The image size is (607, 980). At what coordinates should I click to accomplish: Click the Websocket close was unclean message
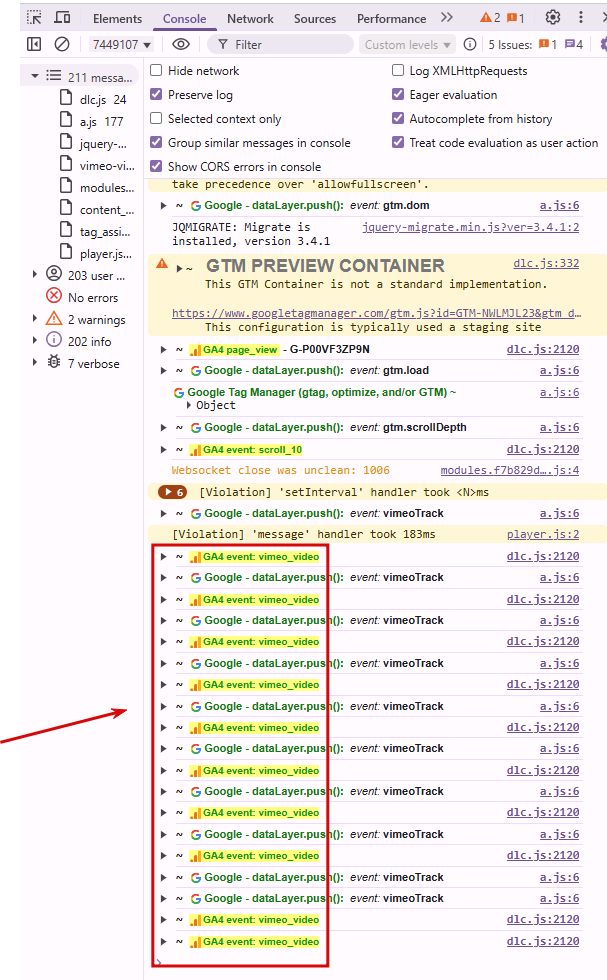pos(280,470)
